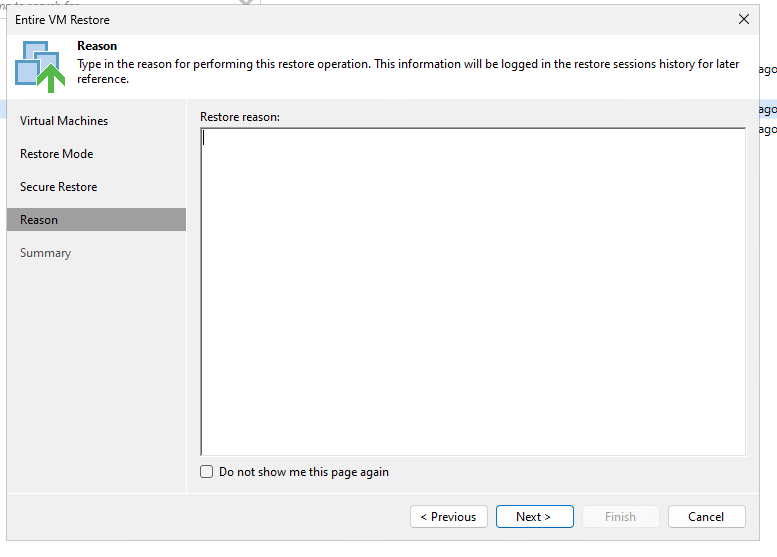Click the greyed-out Finish button
777x557 pixels.
[x=620, y=516]
